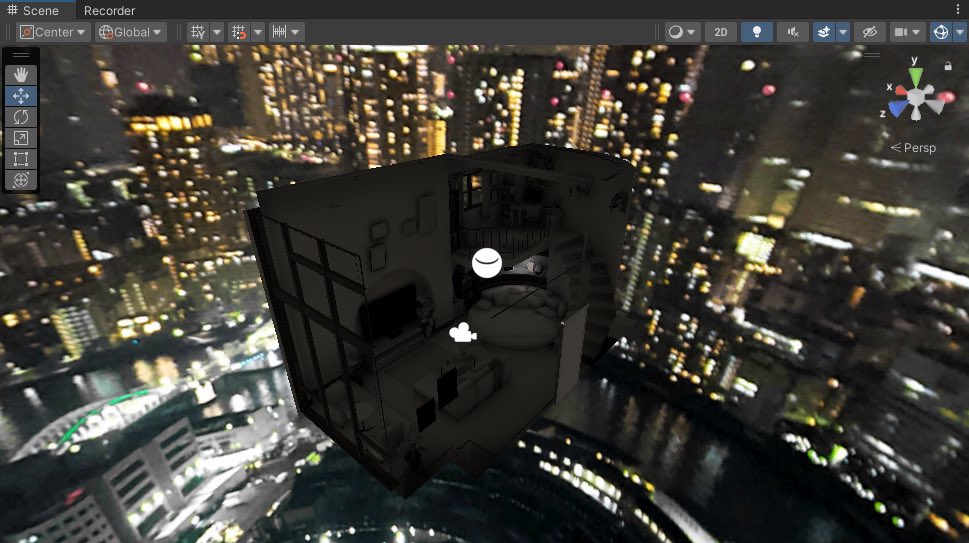Viewport: 969px width, 543px height.
Task: Click the orientation overlay drag handle
Action: click(x=872, y=54)
